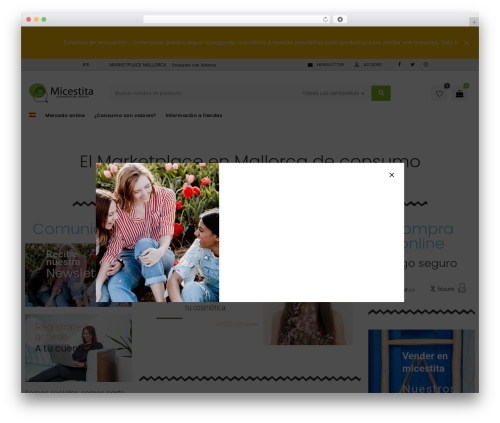Image resolution: width=500 pixels, height=423 pixels.
Task: Open the ES language selector
Action: point(86,65)
